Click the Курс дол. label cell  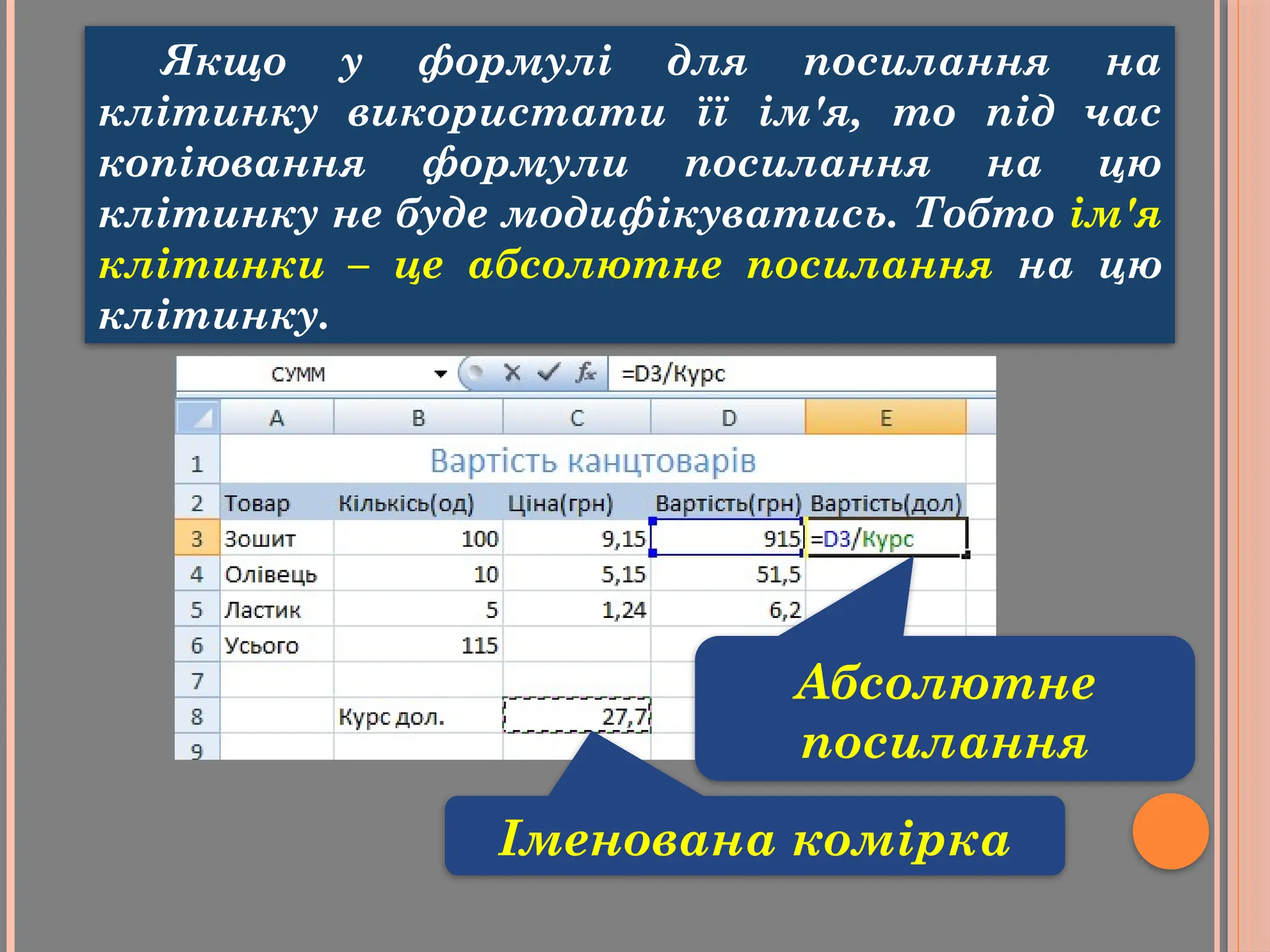(x=419, y=716)
